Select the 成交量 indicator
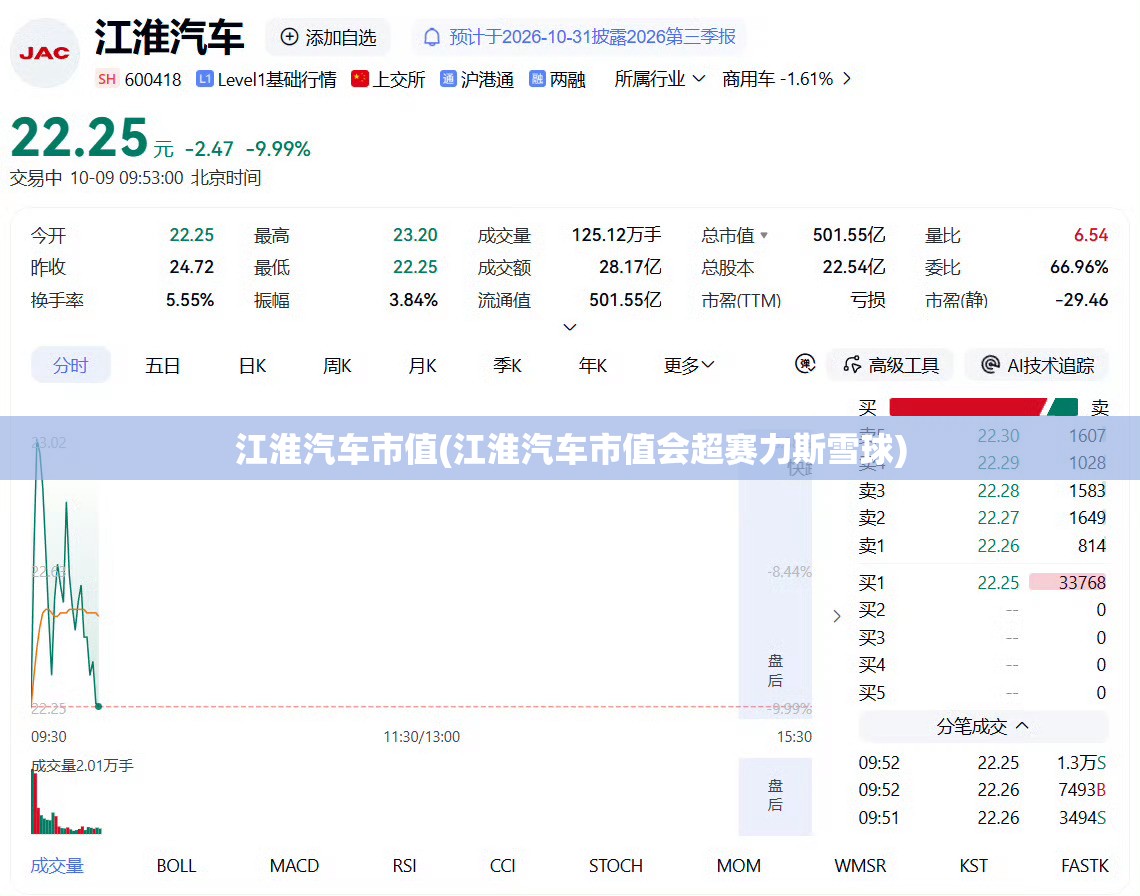The height and width of the screenshot is (896, 1140). pos(57,865)
